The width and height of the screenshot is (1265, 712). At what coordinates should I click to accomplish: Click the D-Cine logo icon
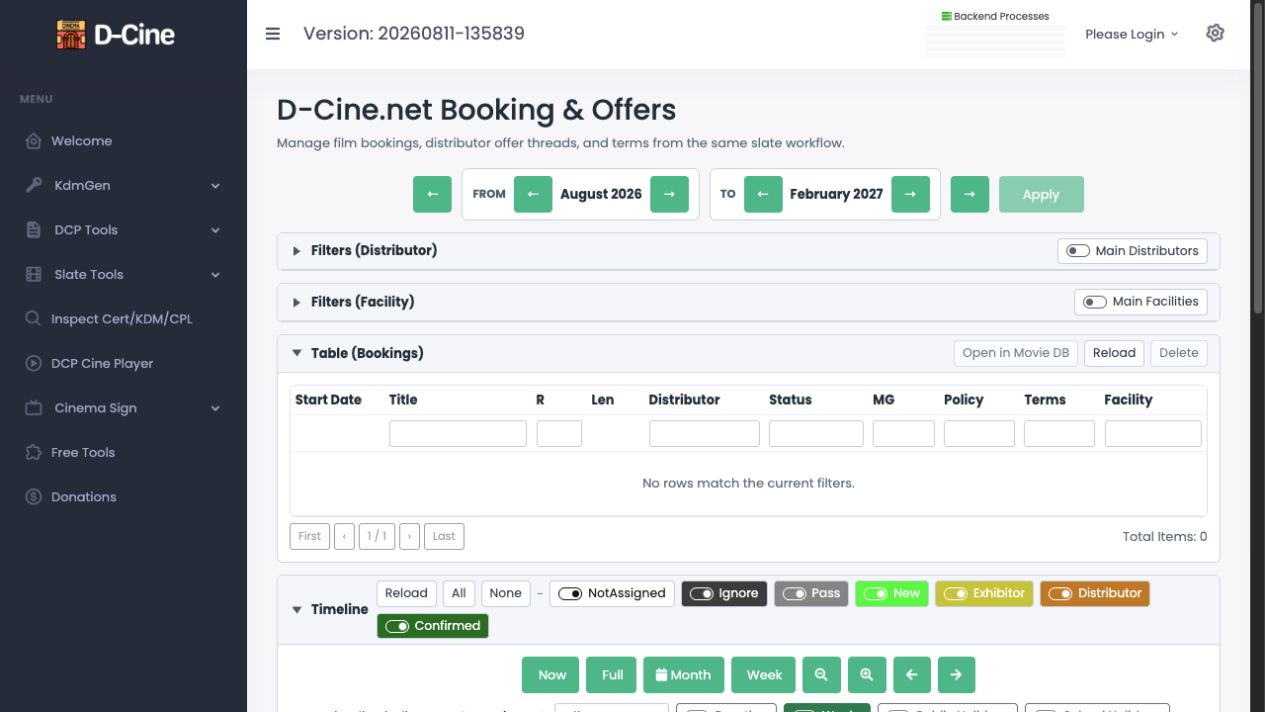click(x=70, y=34)
